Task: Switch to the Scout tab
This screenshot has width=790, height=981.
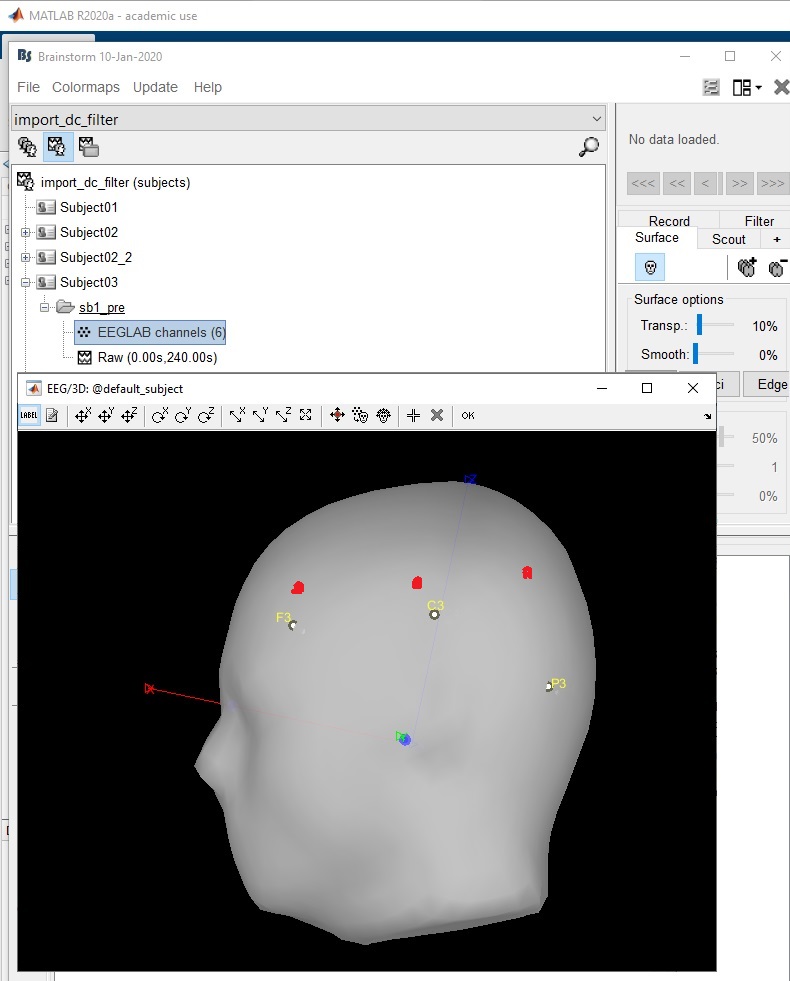Action: click(729, 239)
